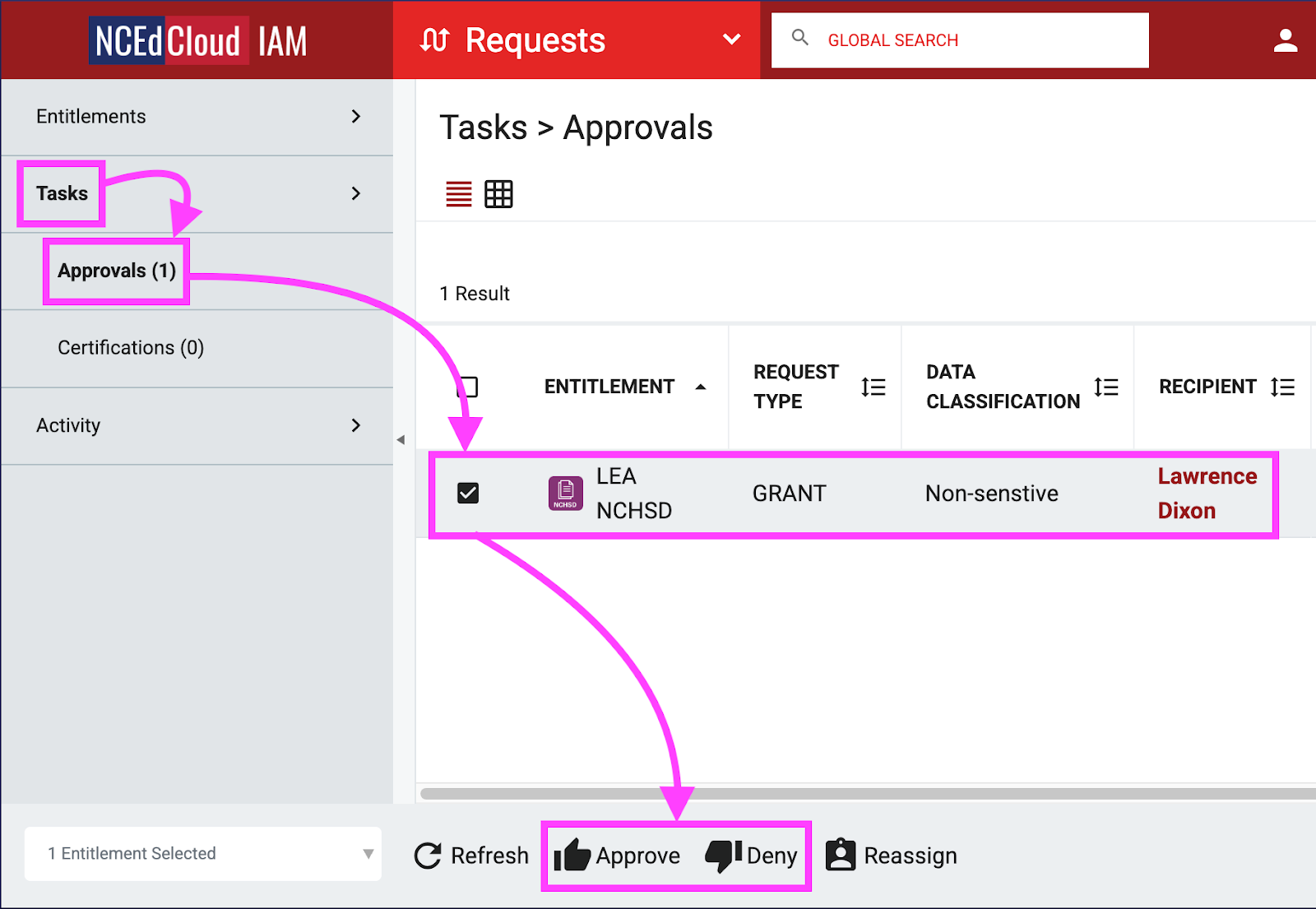The height and width of the screenshot is (909, 1316).
Task: Switch to grid view of approvals
Action: tap(498, 194)
